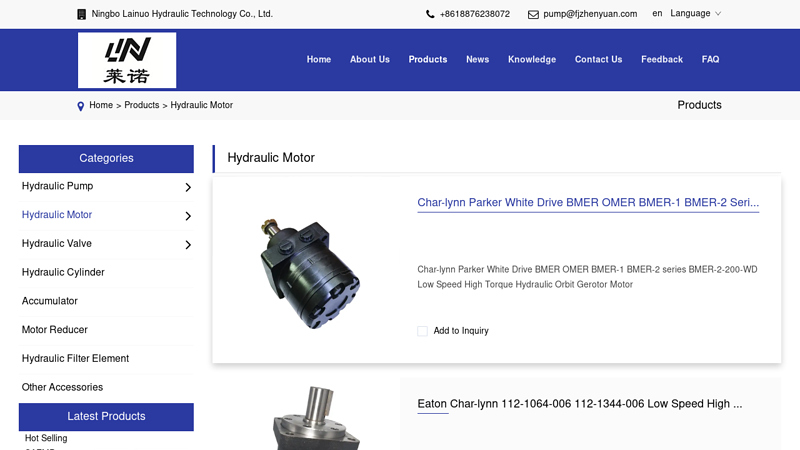Screen dimensions: 800x450
Task: Click the email pump@fjzhenyuan.com
Action: (x=590, y=14)
